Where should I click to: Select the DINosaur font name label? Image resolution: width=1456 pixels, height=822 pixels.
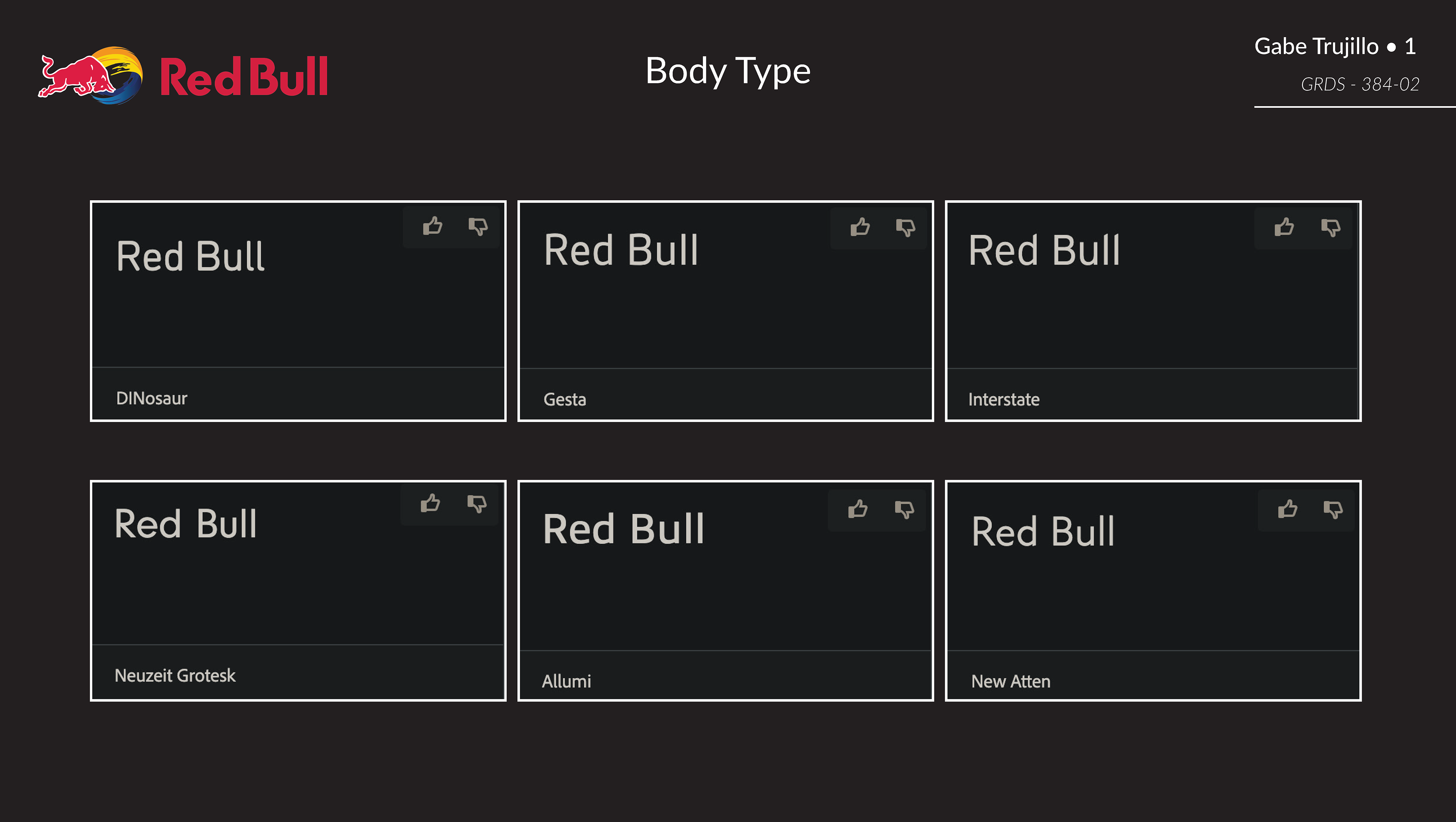[152, 399]
